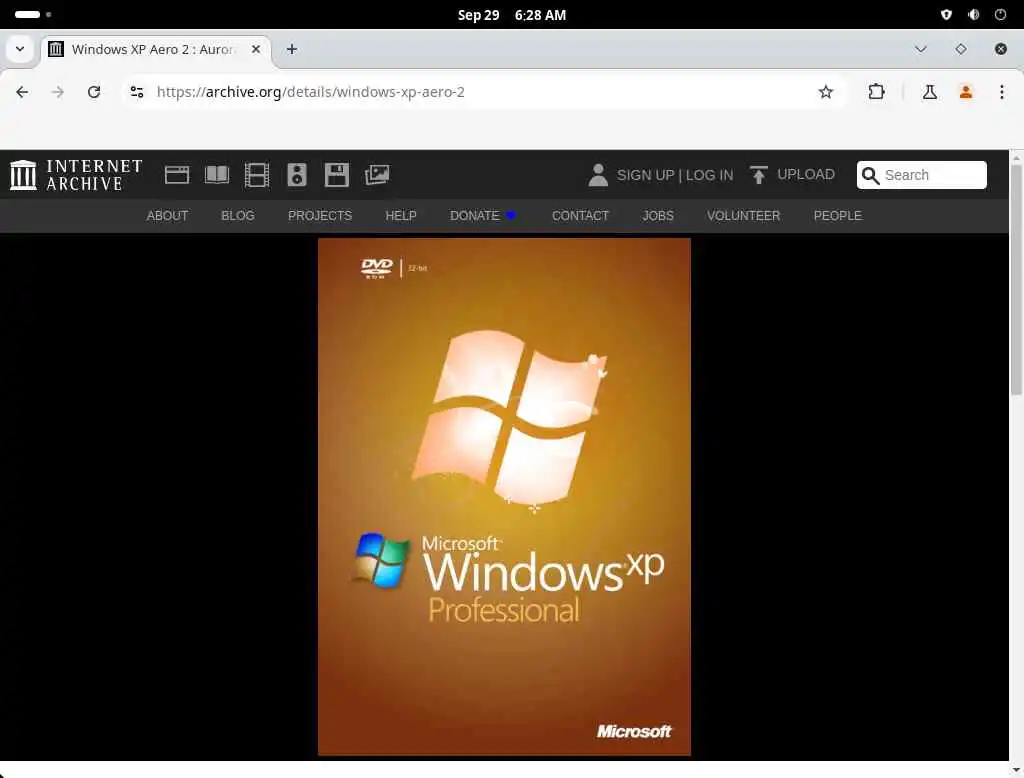Screen dimensions: 1024x778
Task: Bookmark this page with the star icon
Action: pos(825,92)
